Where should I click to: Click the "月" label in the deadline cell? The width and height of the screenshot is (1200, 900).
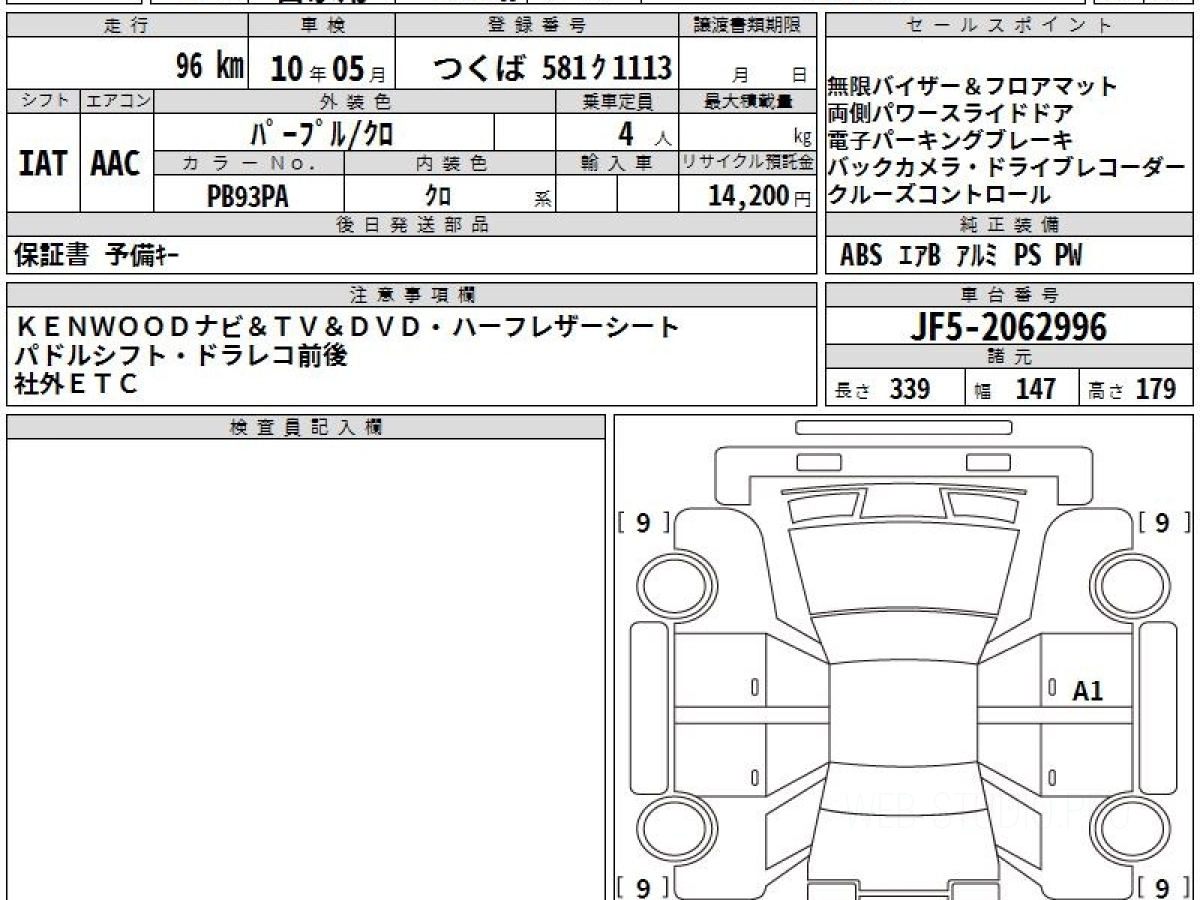[738, 75]
